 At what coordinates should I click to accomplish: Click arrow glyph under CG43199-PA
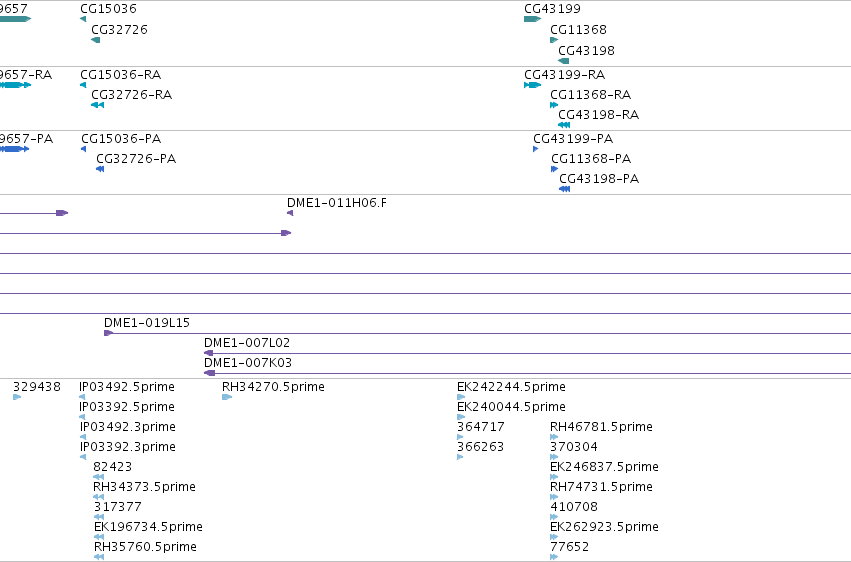536,149
